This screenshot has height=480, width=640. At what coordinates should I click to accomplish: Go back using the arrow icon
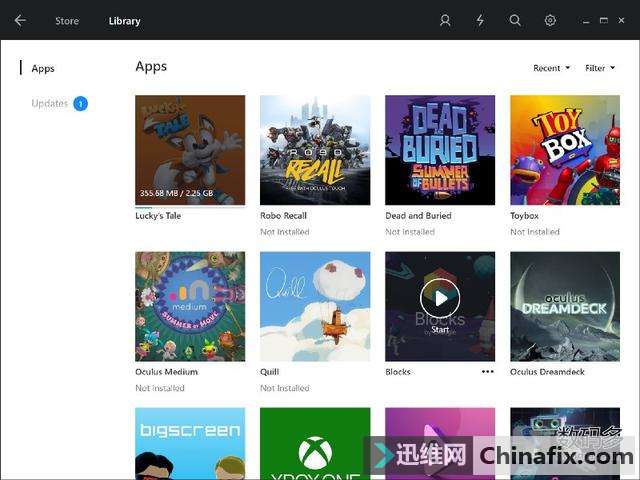pos(20,20)
